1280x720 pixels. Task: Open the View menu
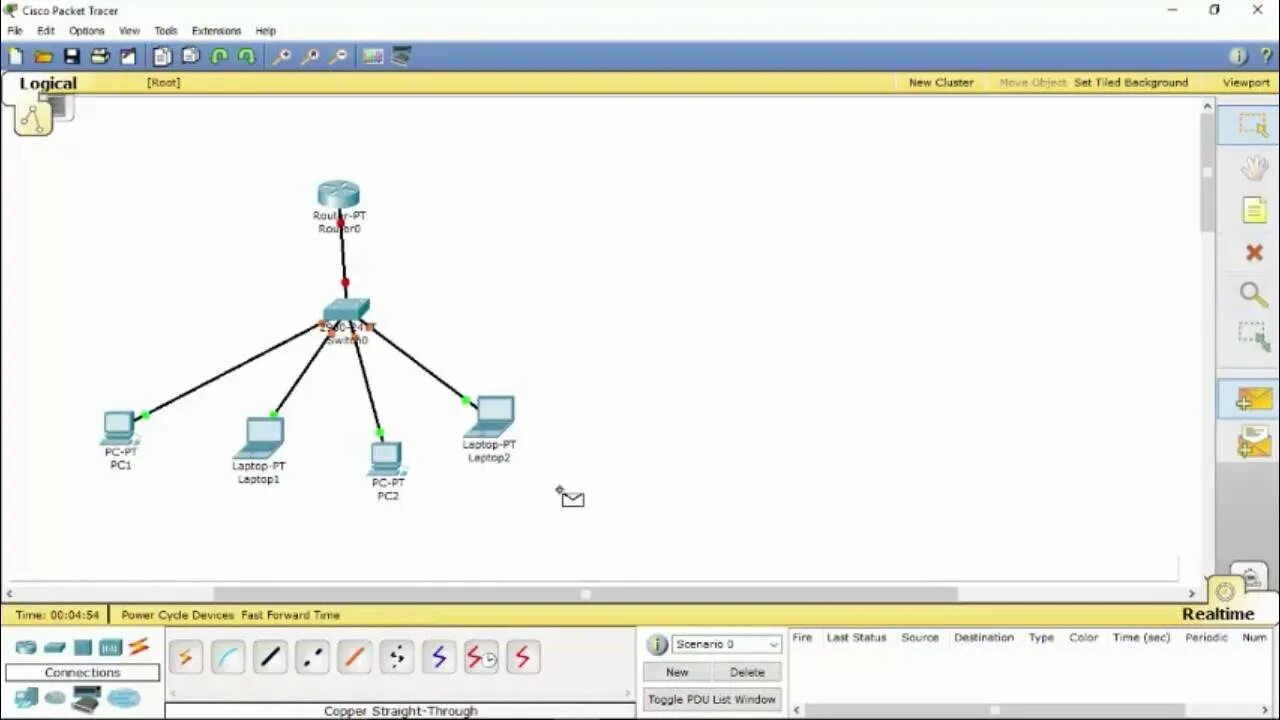point(130,31)
